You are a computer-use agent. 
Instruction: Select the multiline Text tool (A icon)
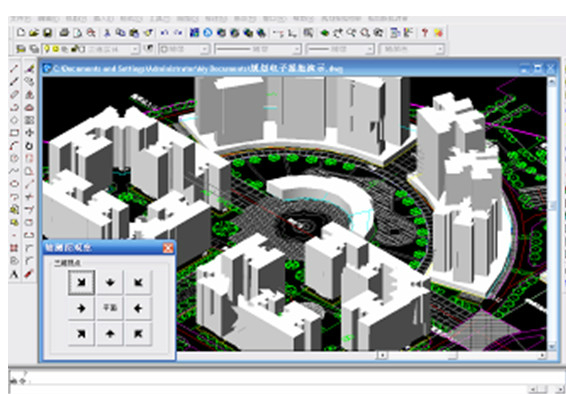coord(14,275)
